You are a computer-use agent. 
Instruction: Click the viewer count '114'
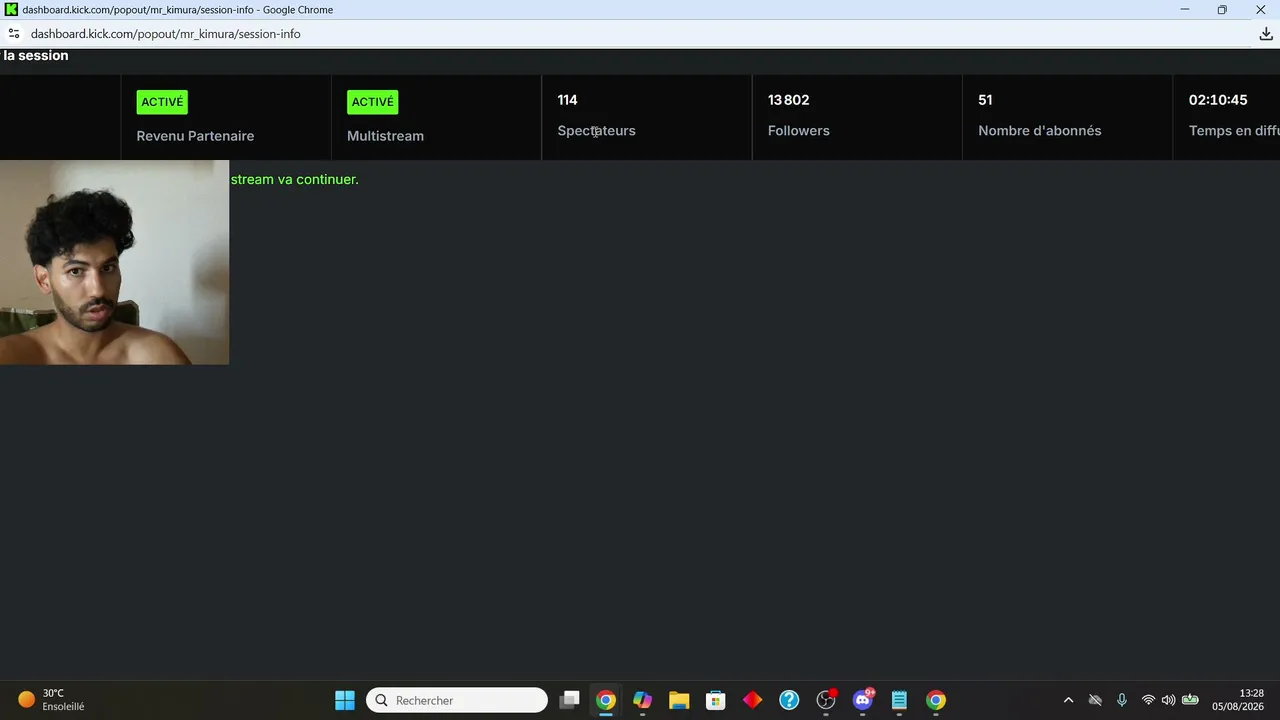[x=567, y=100]
